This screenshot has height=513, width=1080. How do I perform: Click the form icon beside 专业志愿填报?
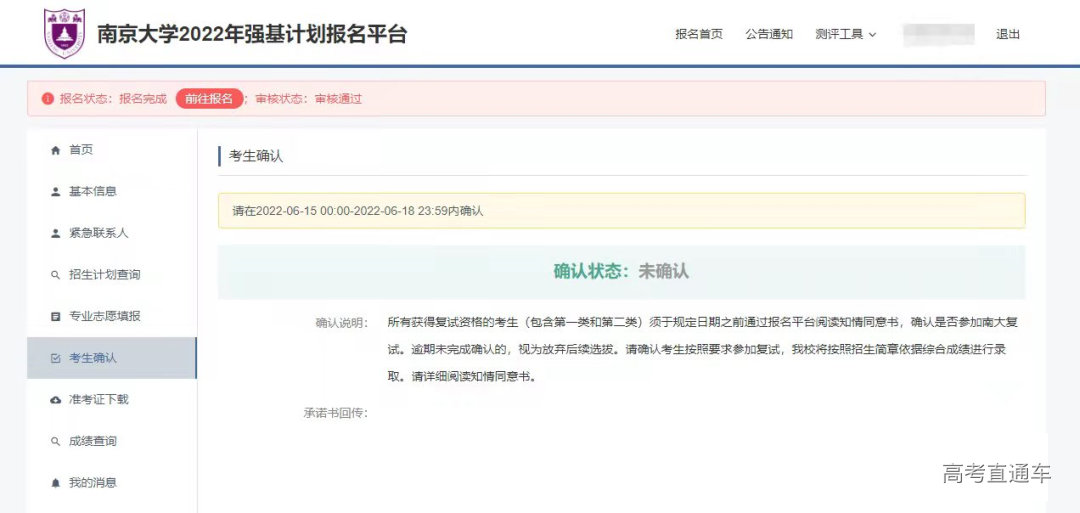pos(56,317)
